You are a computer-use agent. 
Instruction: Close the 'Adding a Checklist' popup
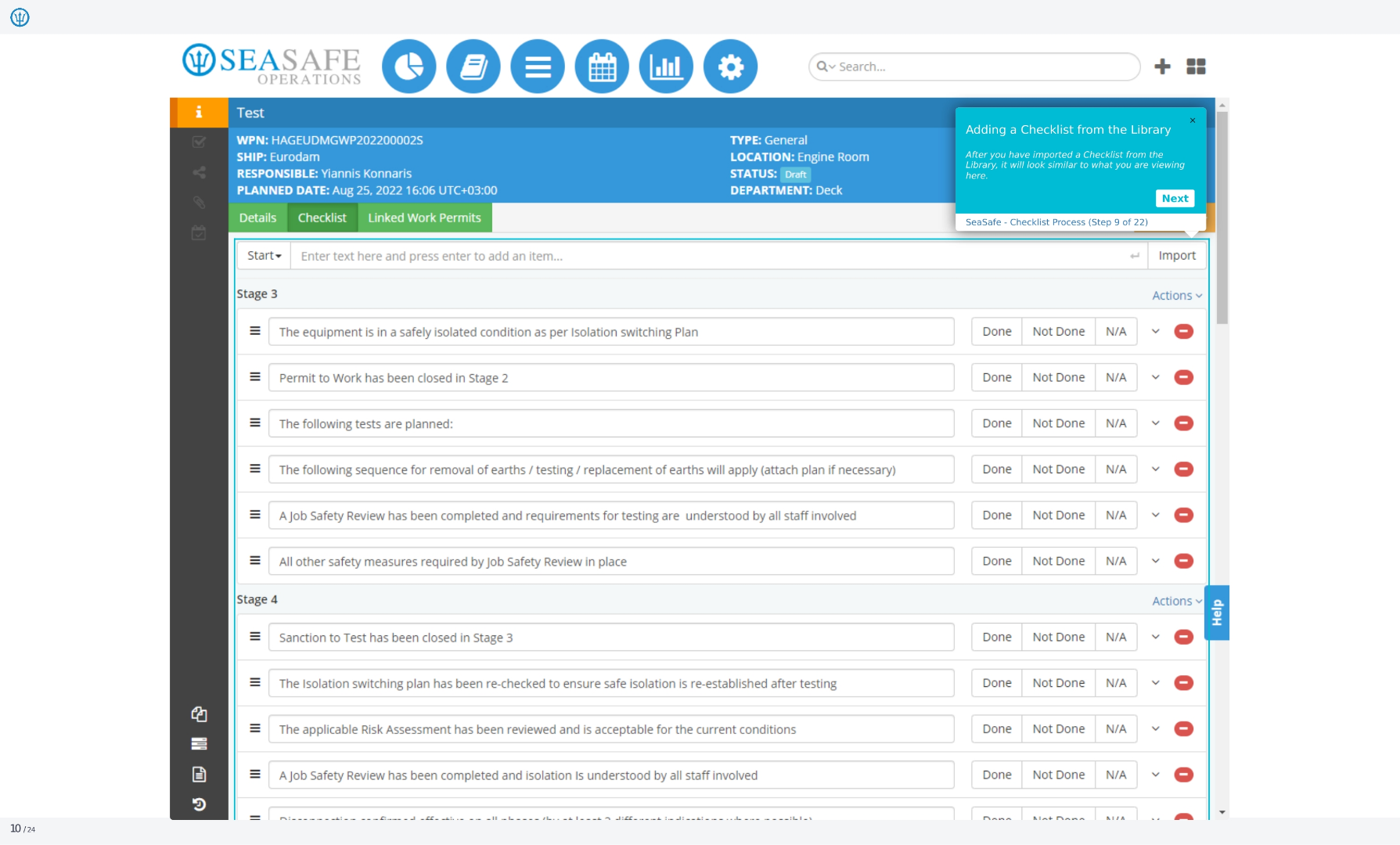1192,120
